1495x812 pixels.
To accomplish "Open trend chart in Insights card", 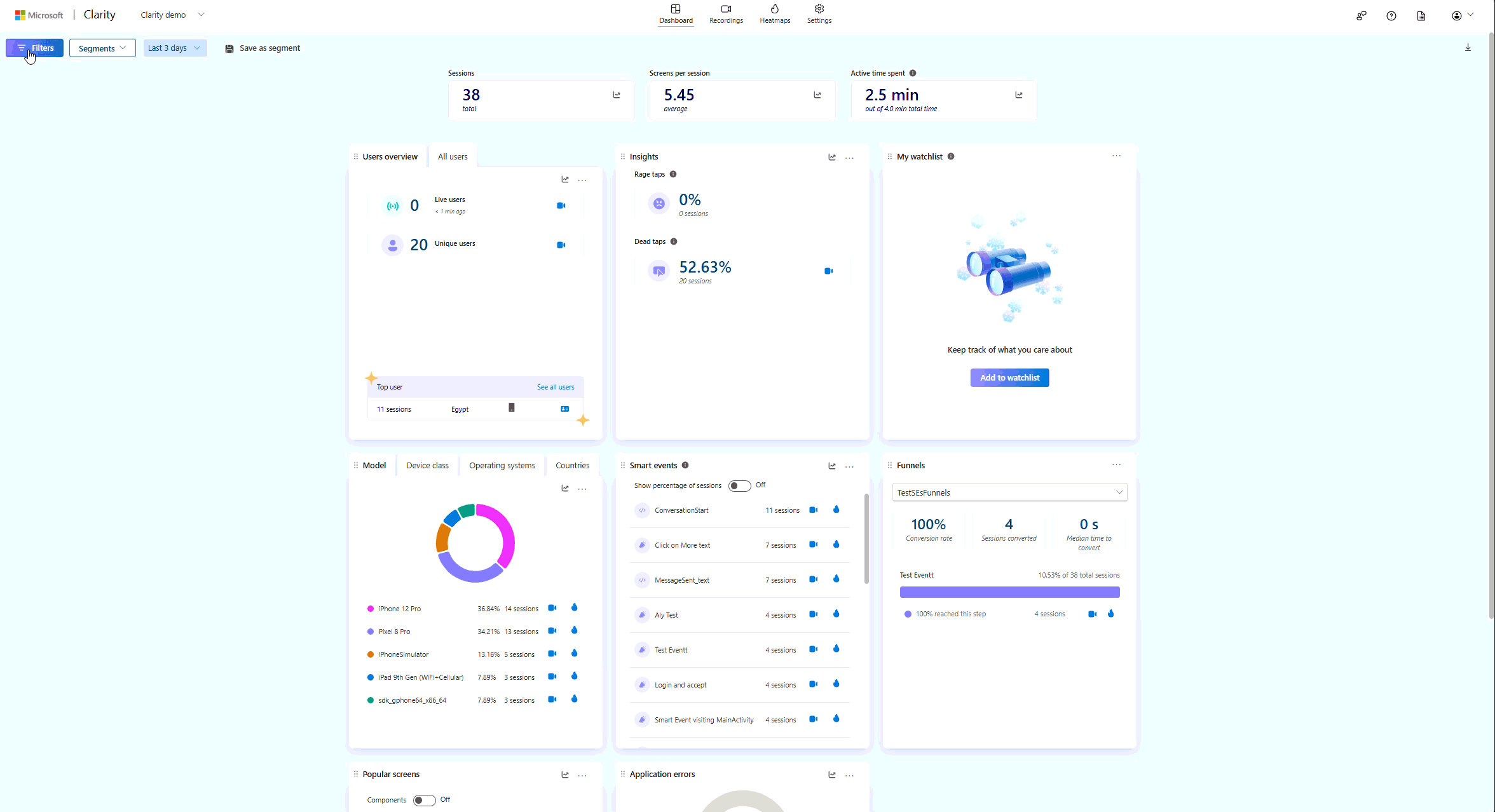I will (832, 157).
